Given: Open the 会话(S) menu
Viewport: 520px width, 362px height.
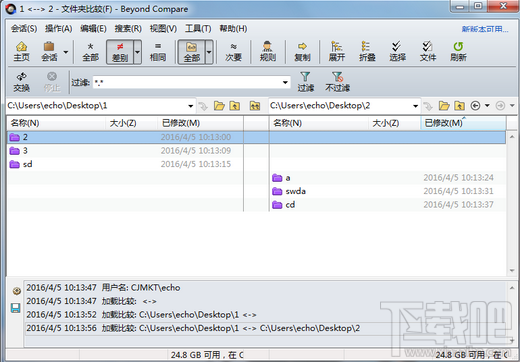Looking at the screenshot, I should (24, 29).
